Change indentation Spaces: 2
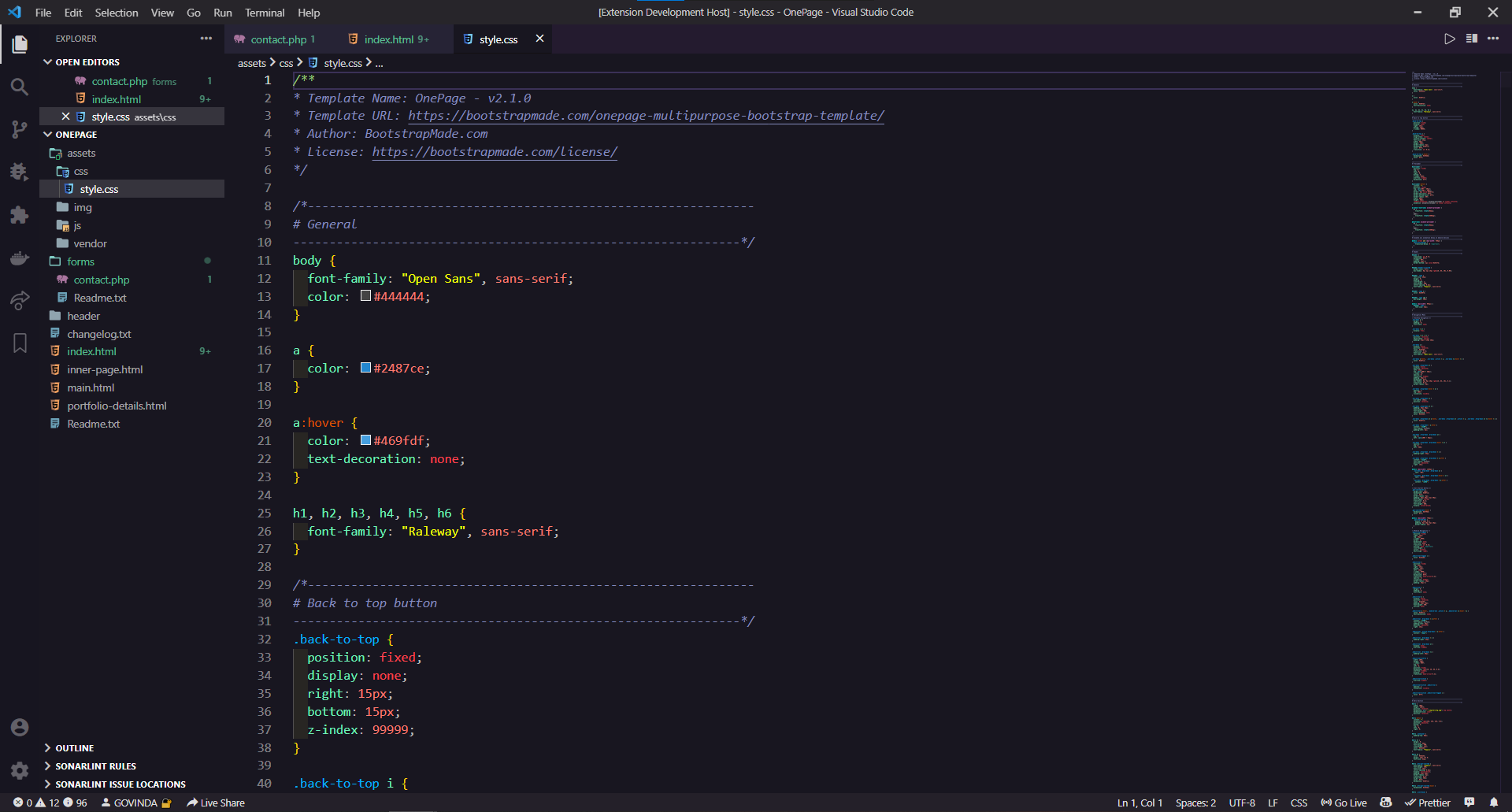1512x812 pixels. click(1195, 803)
